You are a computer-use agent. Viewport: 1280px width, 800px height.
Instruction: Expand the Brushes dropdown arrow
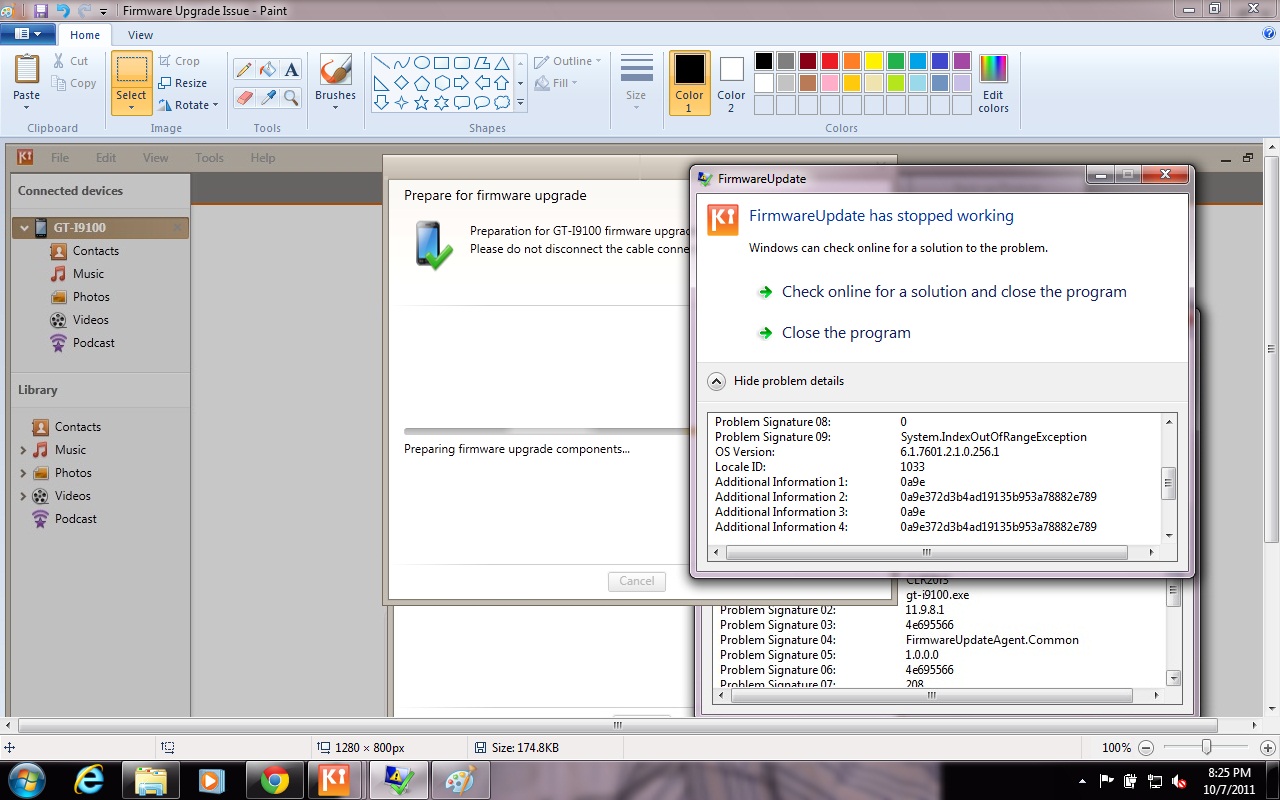[x=335, y=107]
